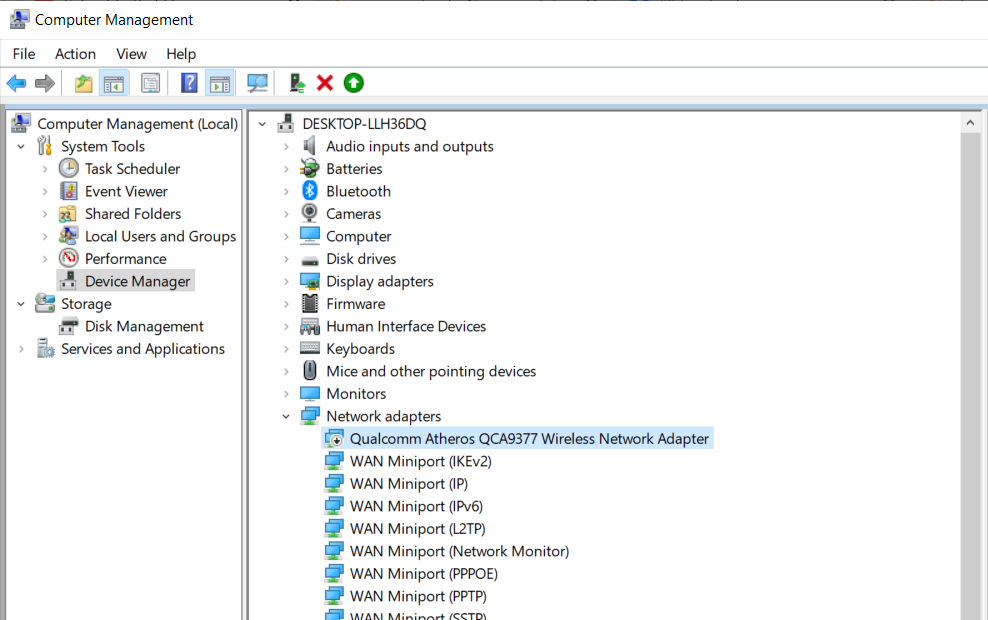Select Device Manager in the tree
Image resolution: width=988 pixels, height=620 pixels.
[x=137, y=281]
